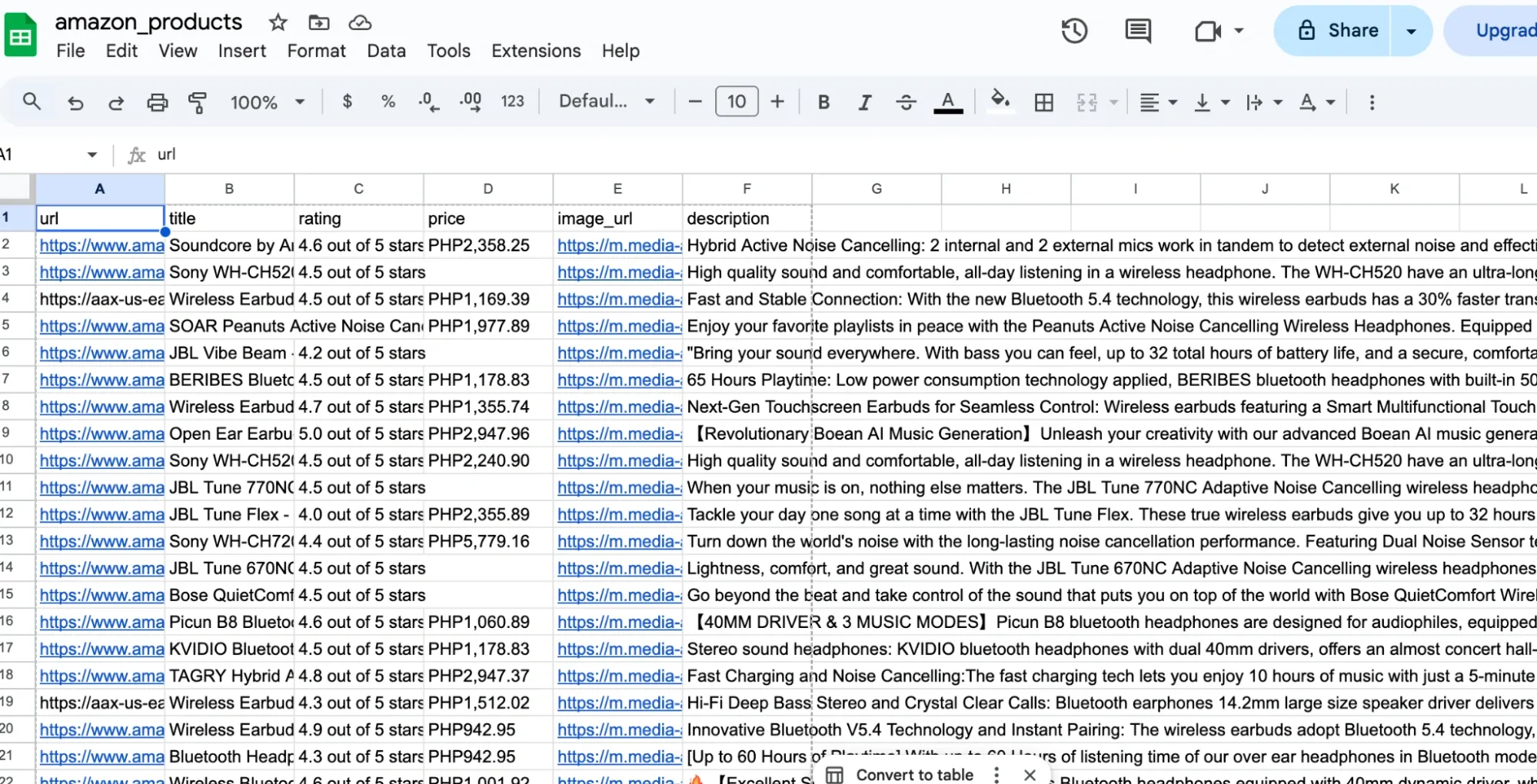The image size is (1537, 784).
Task: Open the Extensions menu
Action: click(535, 51)
